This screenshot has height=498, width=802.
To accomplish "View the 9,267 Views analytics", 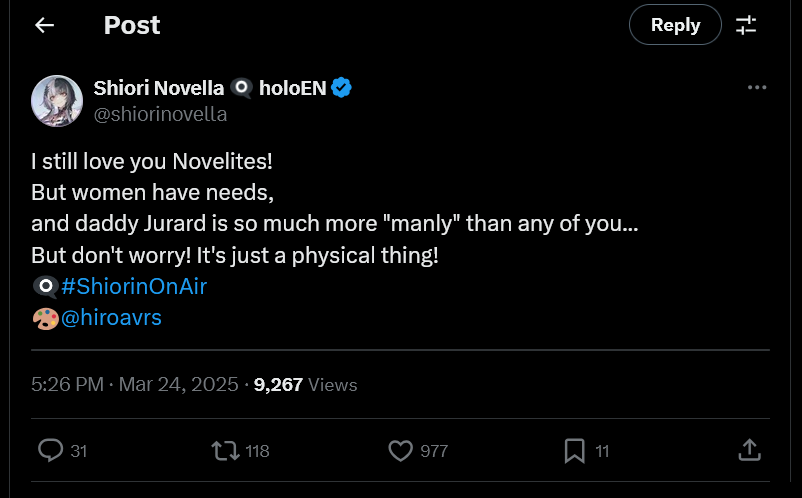I will [306, 384].
